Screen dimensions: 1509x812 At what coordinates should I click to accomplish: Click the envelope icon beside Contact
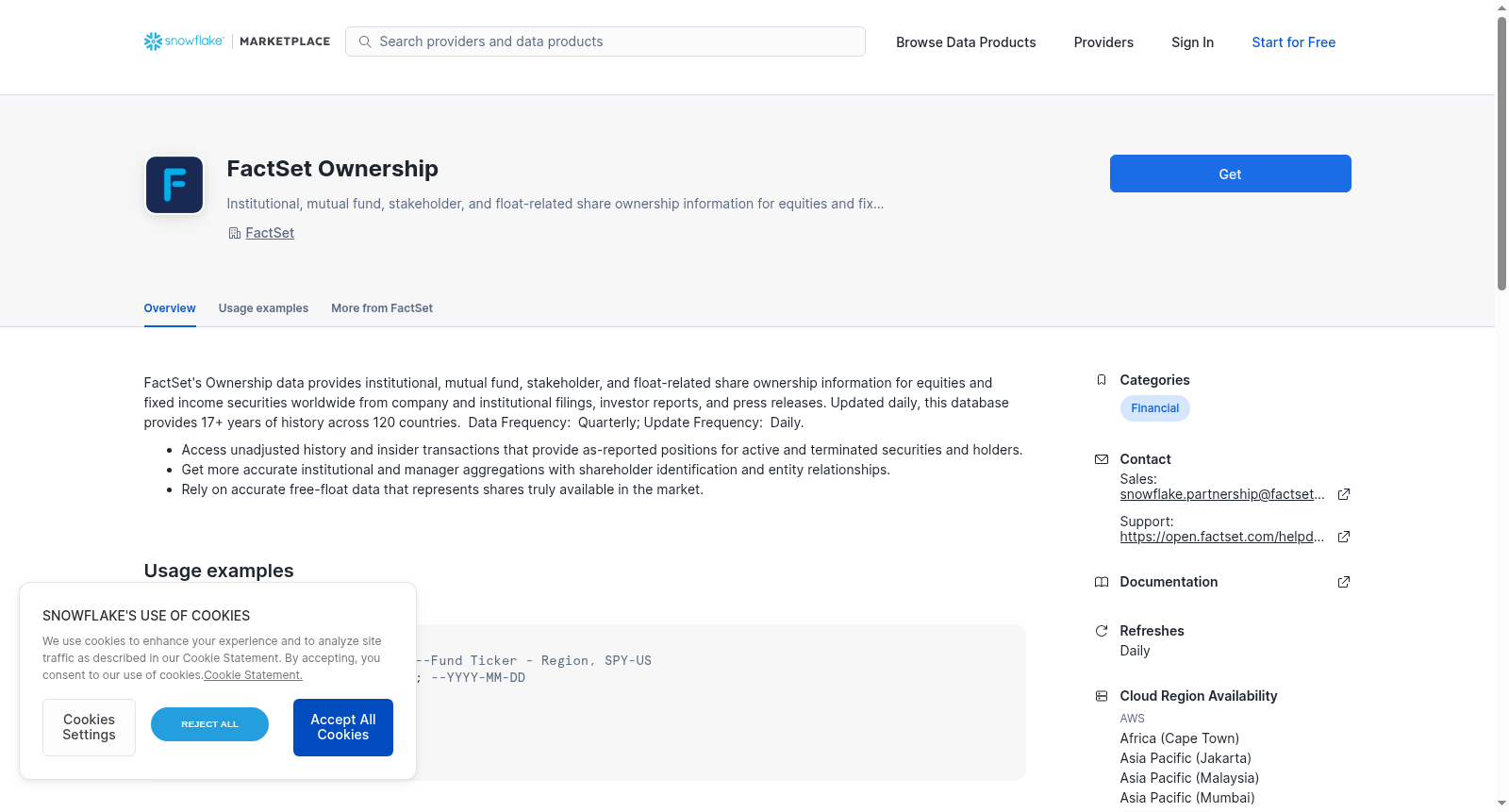[x=1102, y=459]
